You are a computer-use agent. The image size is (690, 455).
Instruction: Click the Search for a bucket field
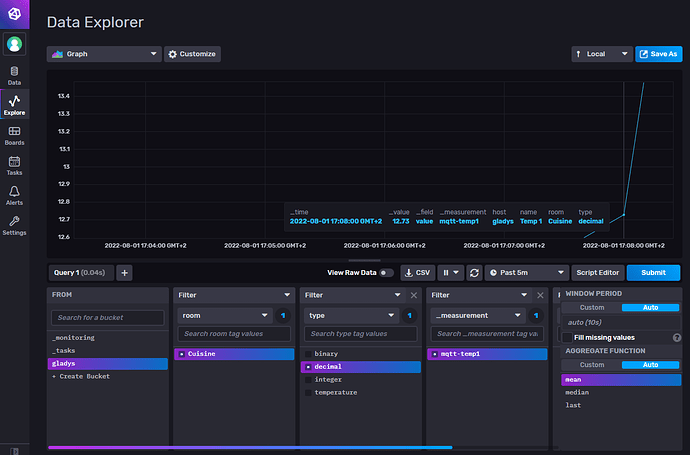click(x=110, y=318)
